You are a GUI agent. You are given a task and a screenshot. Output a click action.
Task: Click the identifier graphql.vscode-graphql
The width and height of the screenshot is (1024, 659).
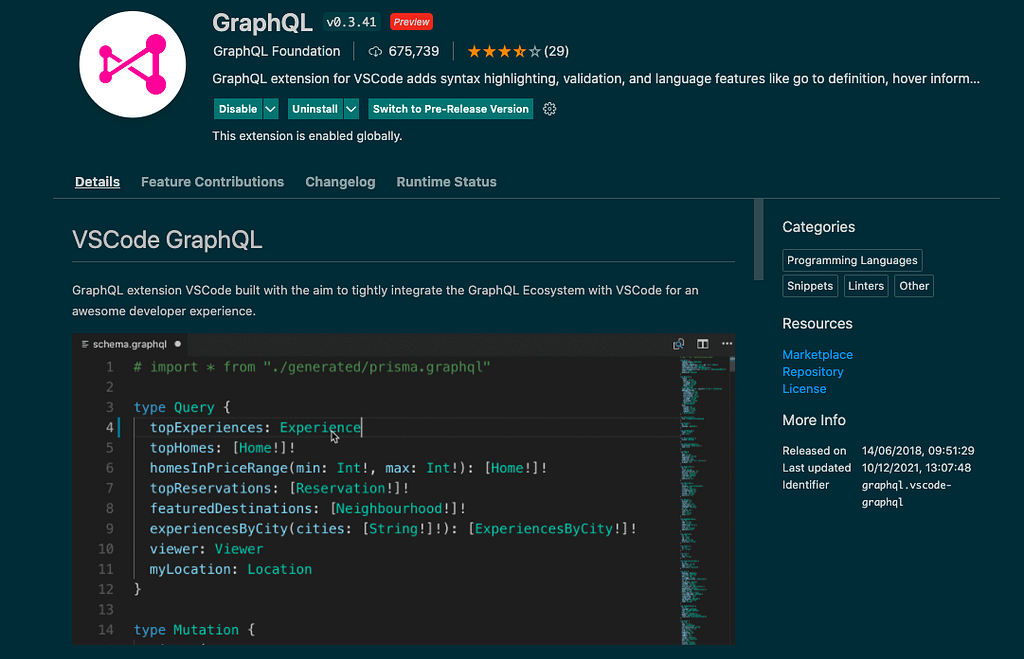[906, 494]
